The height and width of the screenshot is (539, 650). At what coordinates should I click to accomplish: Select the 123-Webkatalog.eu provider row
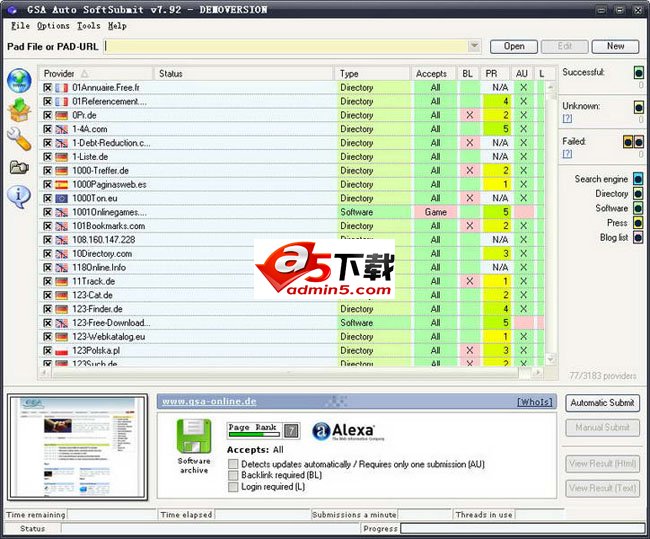pyautogui.click(x=291, y=337)
